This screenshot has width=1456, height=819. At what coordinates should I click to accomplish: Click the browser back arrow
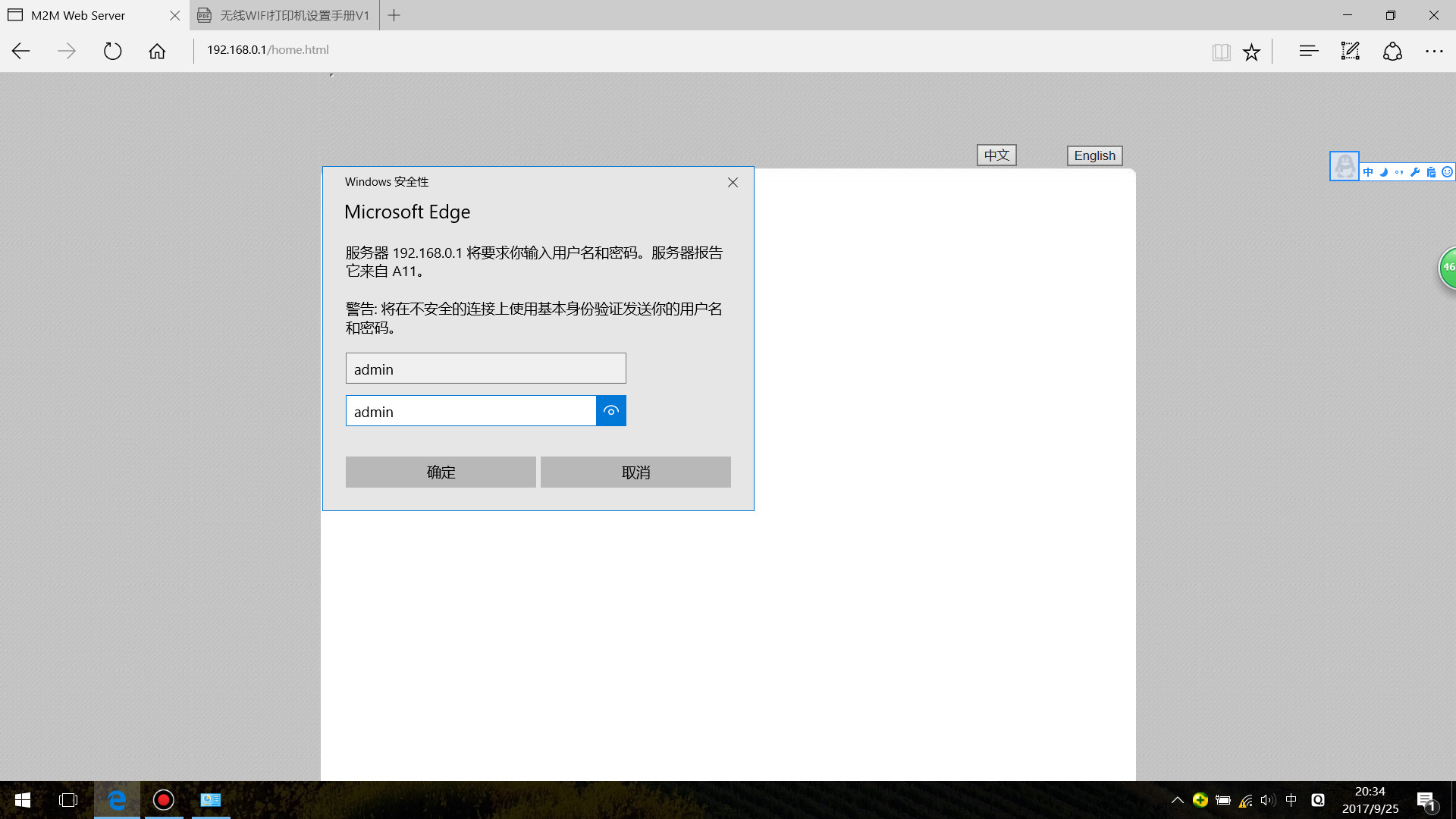click(x=21, y=51)
